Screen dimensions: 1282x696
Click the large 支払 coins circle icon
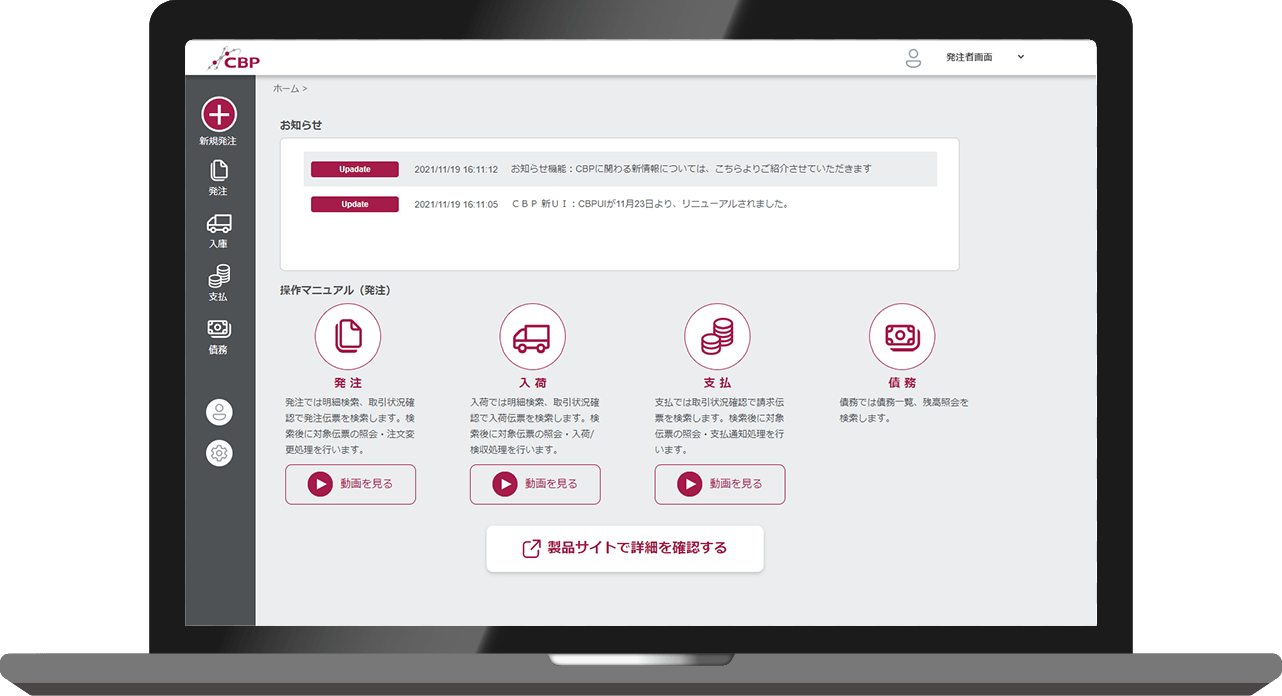point(717,337)
